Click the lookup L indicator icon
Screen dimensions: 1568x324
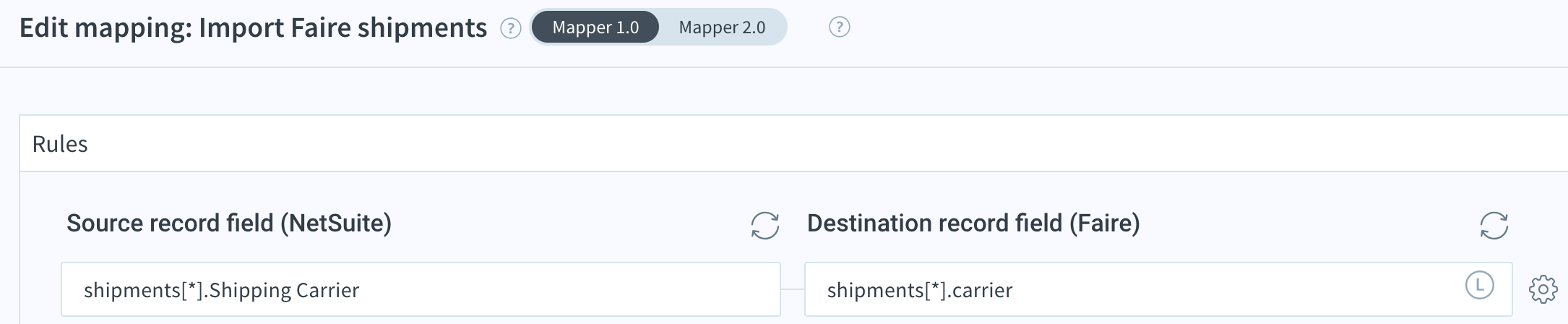tap(1479, 285)
